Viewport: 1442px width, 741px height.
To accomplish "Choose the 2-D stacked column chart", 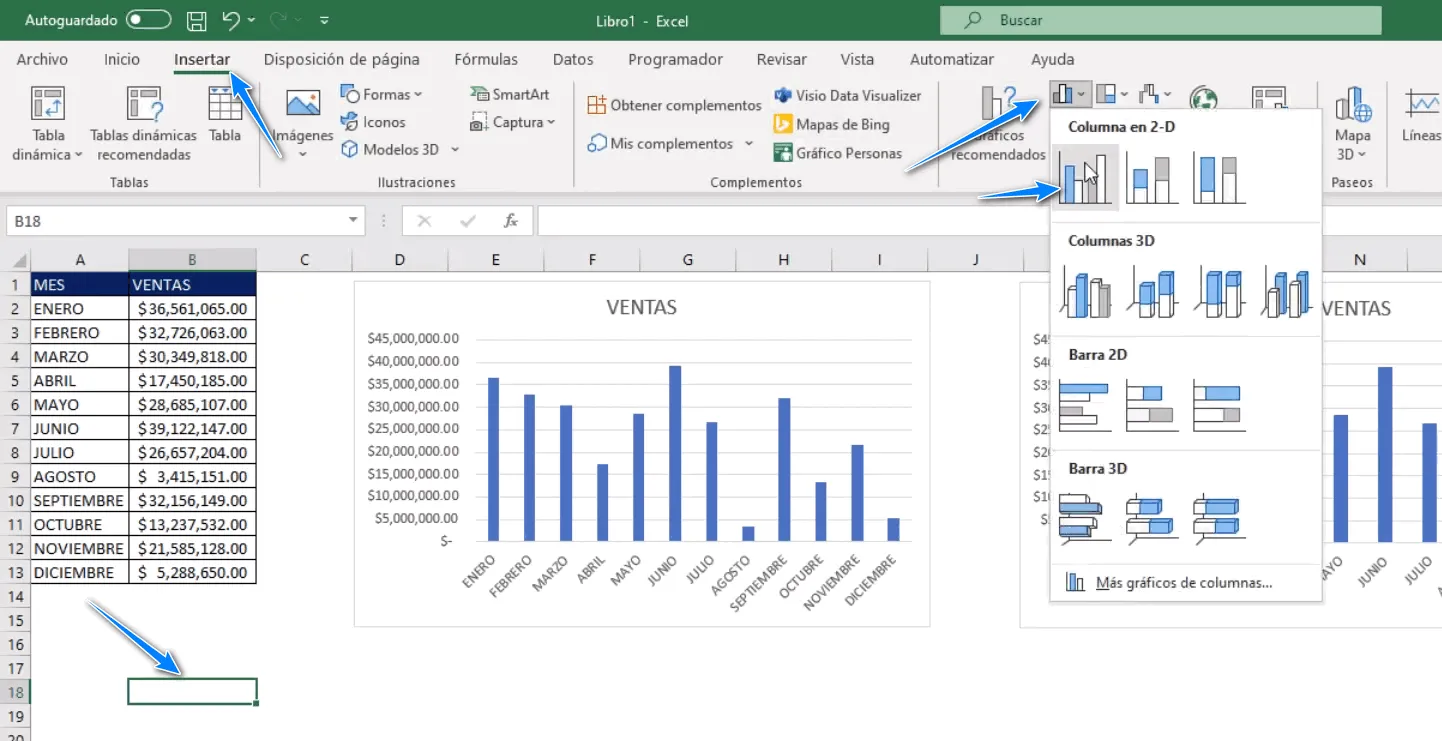I will click(1152, 179).
